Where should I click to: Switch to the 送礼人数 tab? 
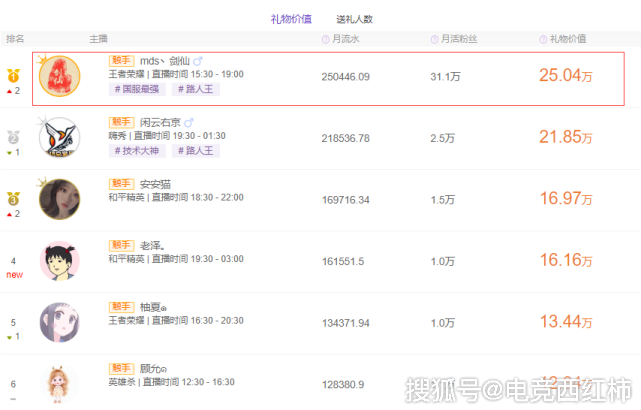click(x=354, y=19)
